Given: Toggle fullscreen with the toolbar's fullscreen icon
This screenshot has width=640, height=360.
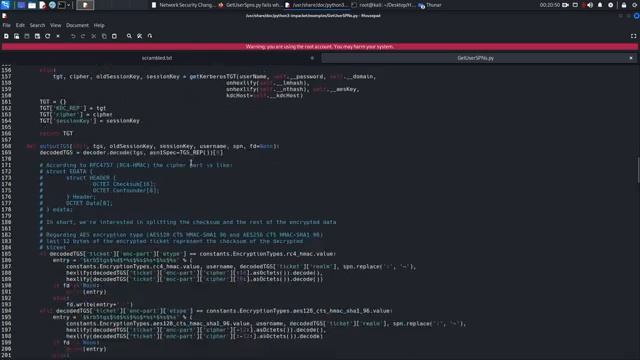Looking at the screenshot, I should 633,36.
